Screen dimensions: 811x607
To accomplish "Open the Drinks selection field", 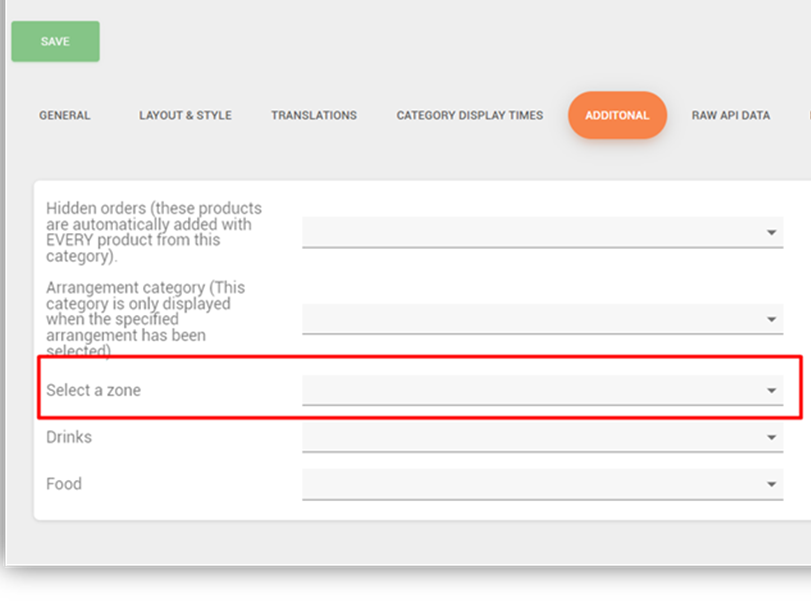I will (x=530, y=437).
